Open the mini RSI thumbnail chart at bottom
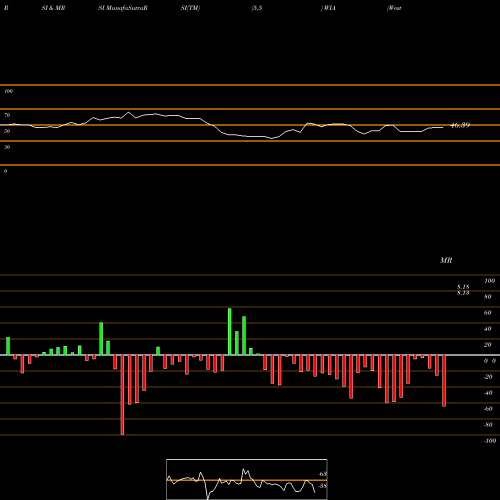 (x=247, y=479)
